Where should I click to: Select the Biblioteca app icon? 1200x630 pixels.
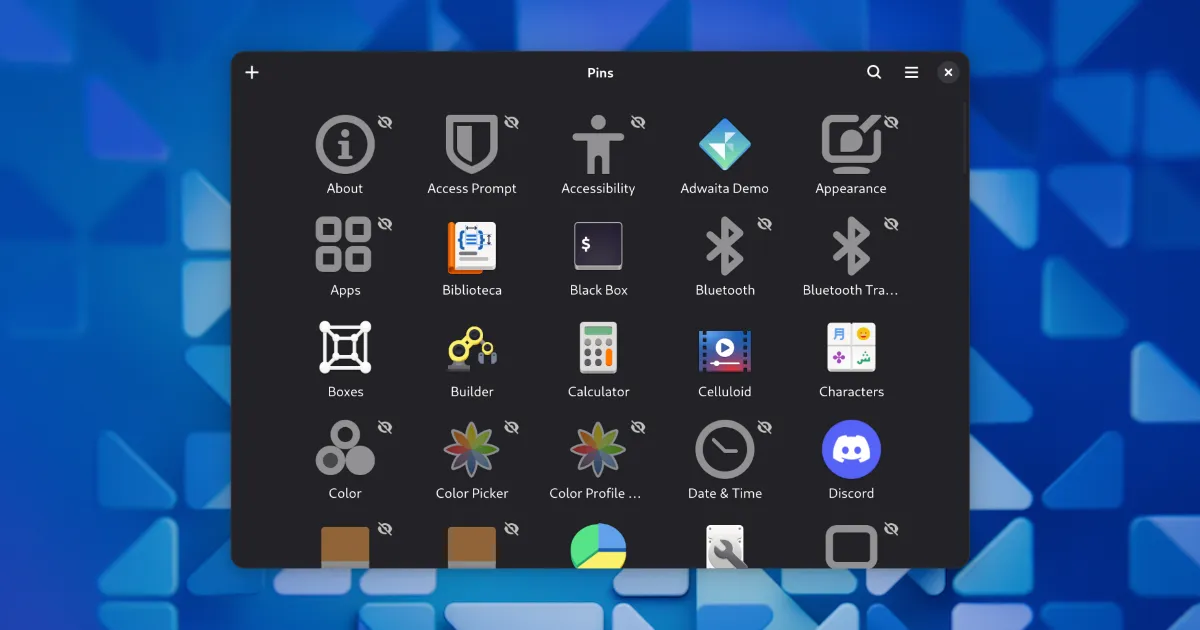[x=472, y=247]
